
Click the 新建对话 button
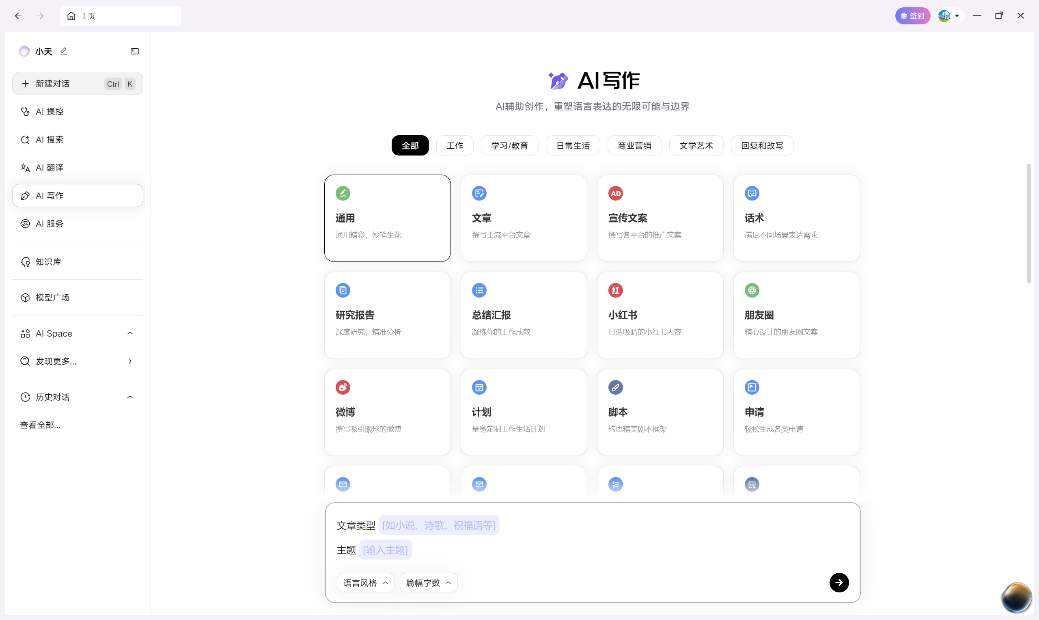pyautogui.click(x=77, y=84)
